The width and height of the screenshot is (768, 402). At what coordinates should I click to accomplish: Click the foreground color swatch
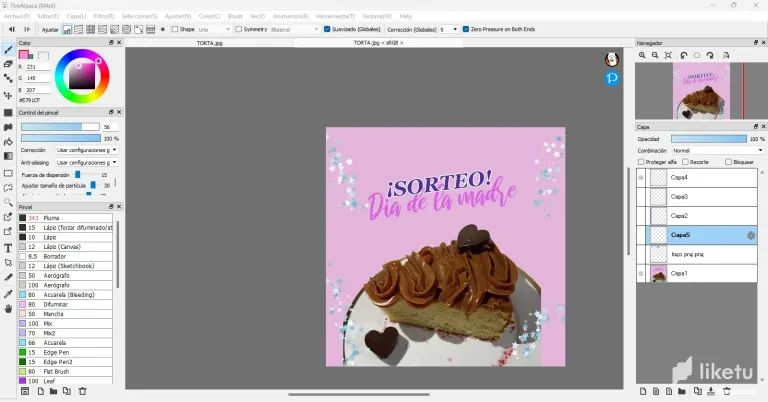(23, 54)
